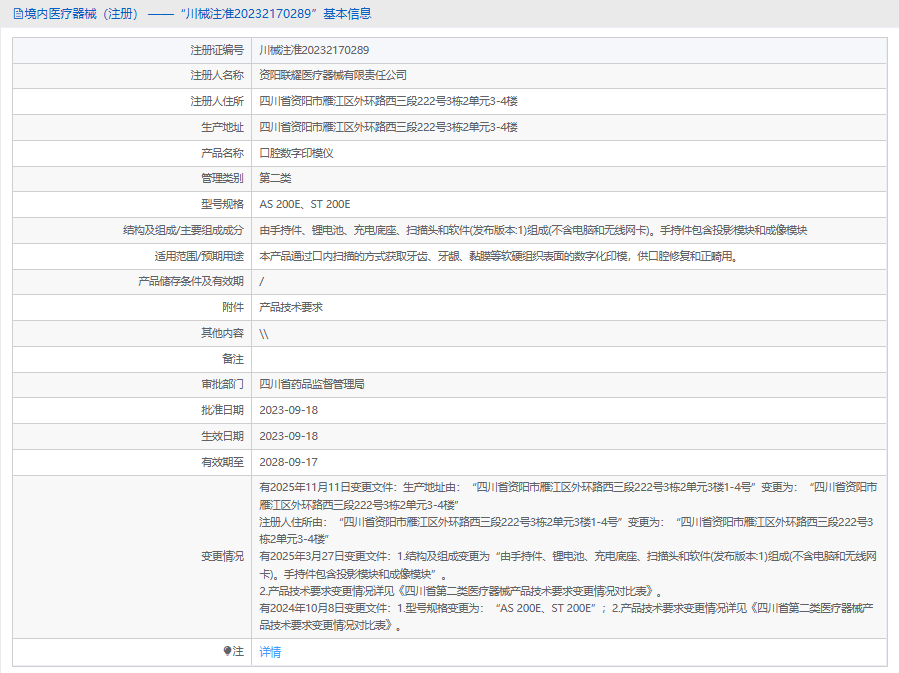Select model value AS 200E、ST 200E in 型号规格 row
899x673 pixels.
304,204
